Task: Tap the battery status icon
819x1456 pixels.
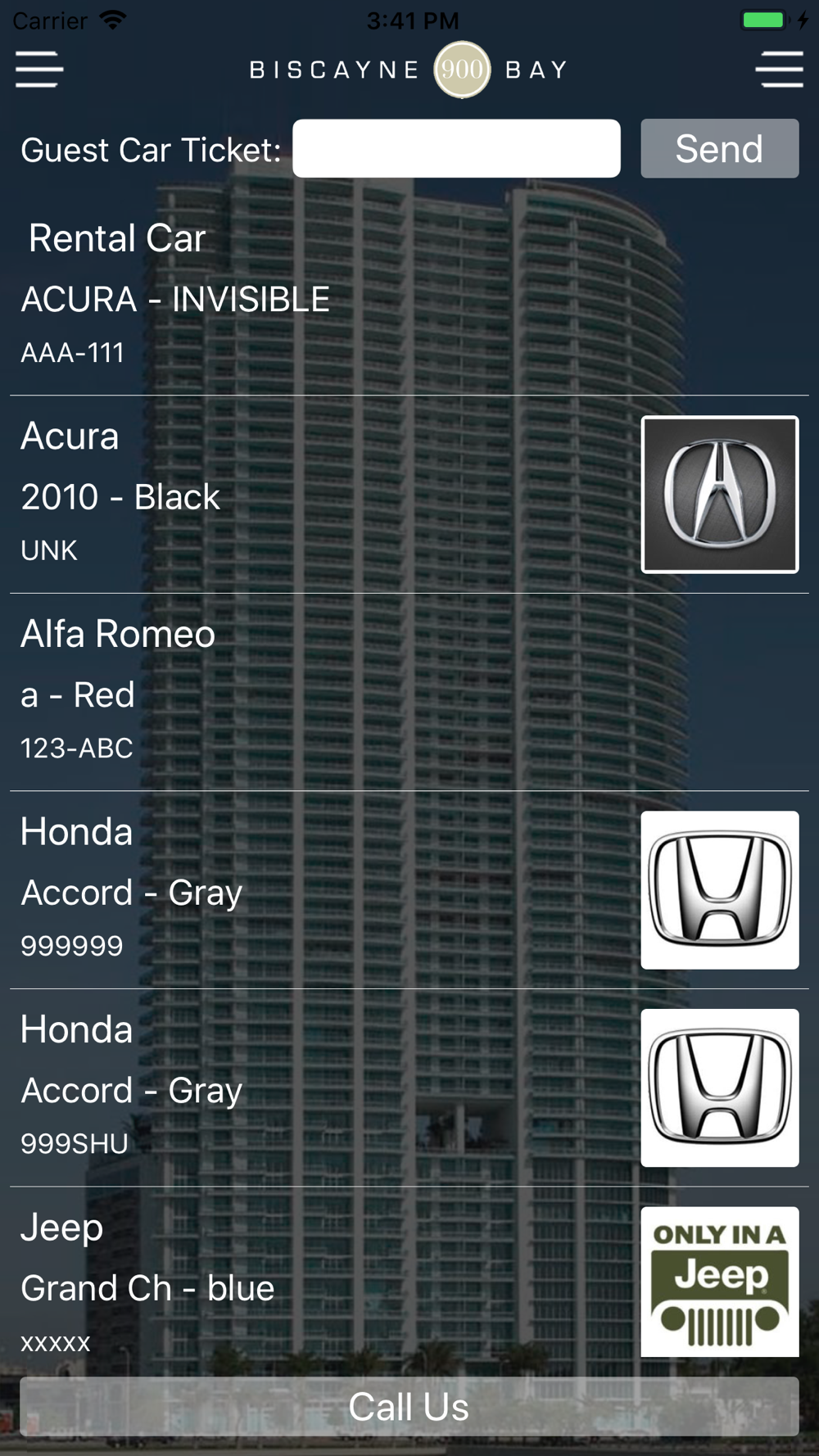Action: click(x=763, y=20)
